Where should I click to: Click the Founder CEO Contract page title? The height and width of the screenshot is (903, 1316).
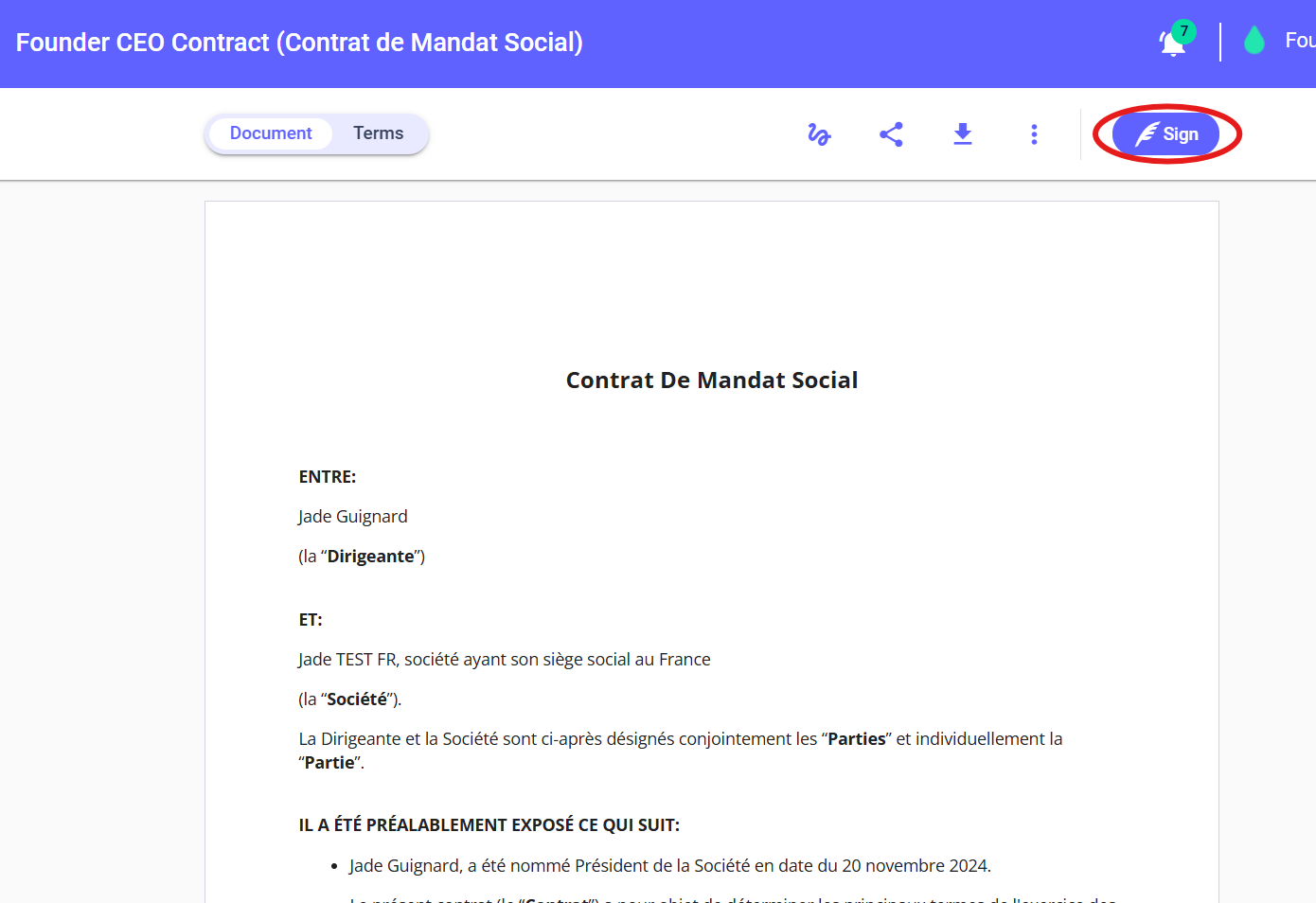pyautogui.click(x=299, y=43)
